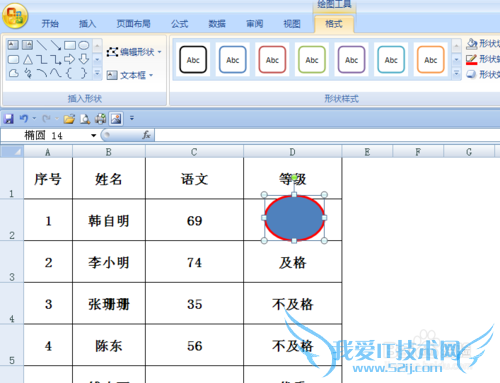Open Text Box (文本框) dropdown

(x=130, y=75)
